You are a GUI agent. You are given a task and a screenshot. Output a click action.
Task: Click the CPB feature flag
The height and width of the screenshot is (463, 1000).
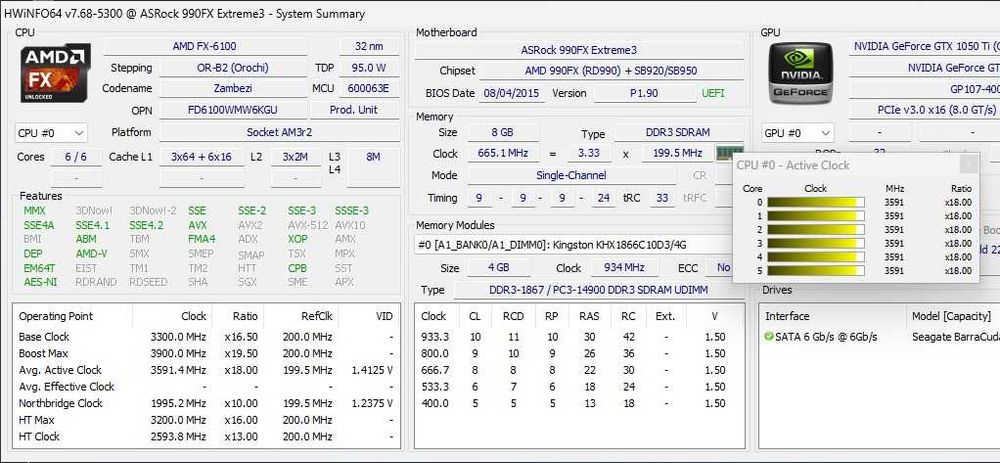[297, 268]
